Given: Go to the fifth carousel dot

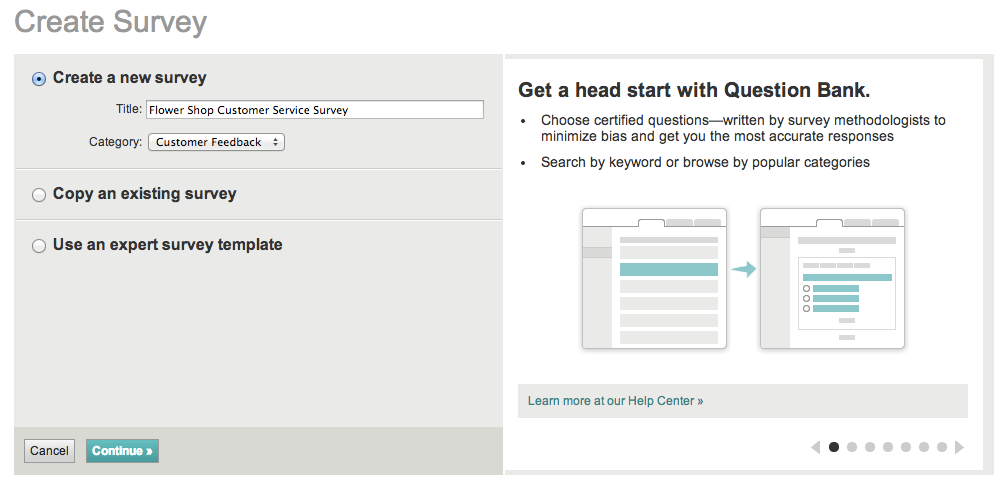Looking at the screenshot, I should click(x=905, y=447).
